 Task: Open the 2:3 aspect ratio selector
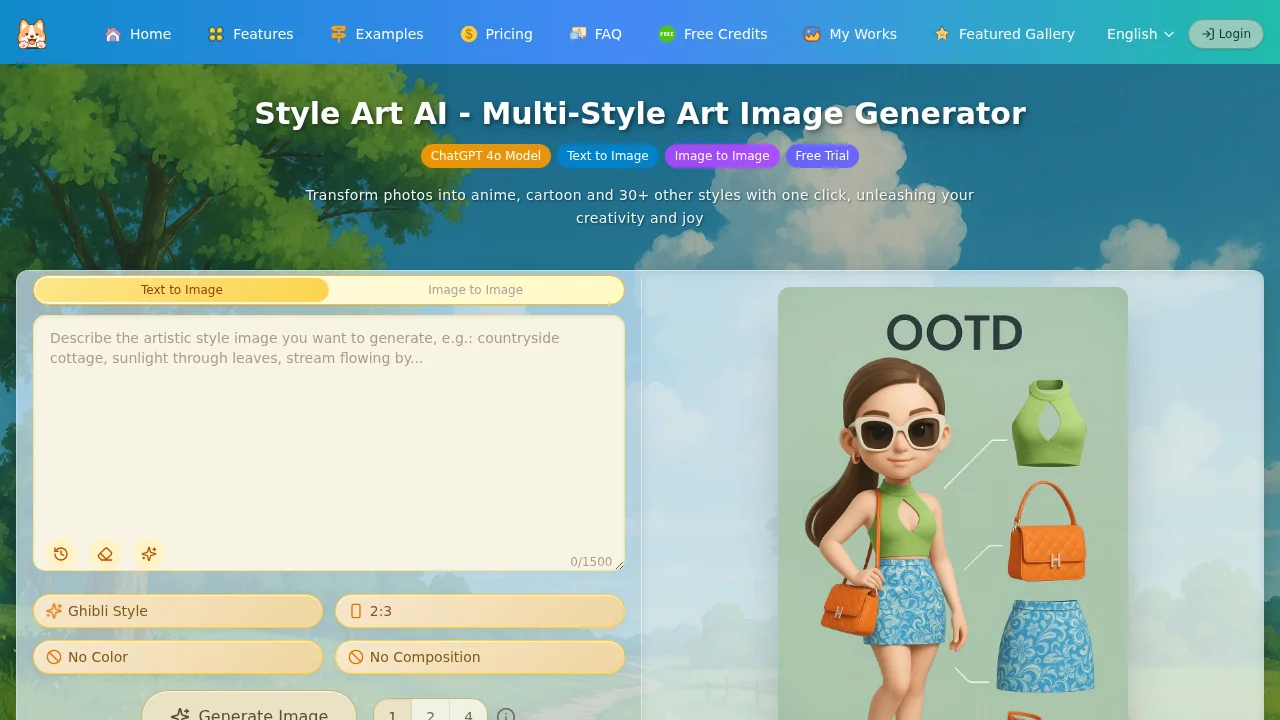[479, 611]
